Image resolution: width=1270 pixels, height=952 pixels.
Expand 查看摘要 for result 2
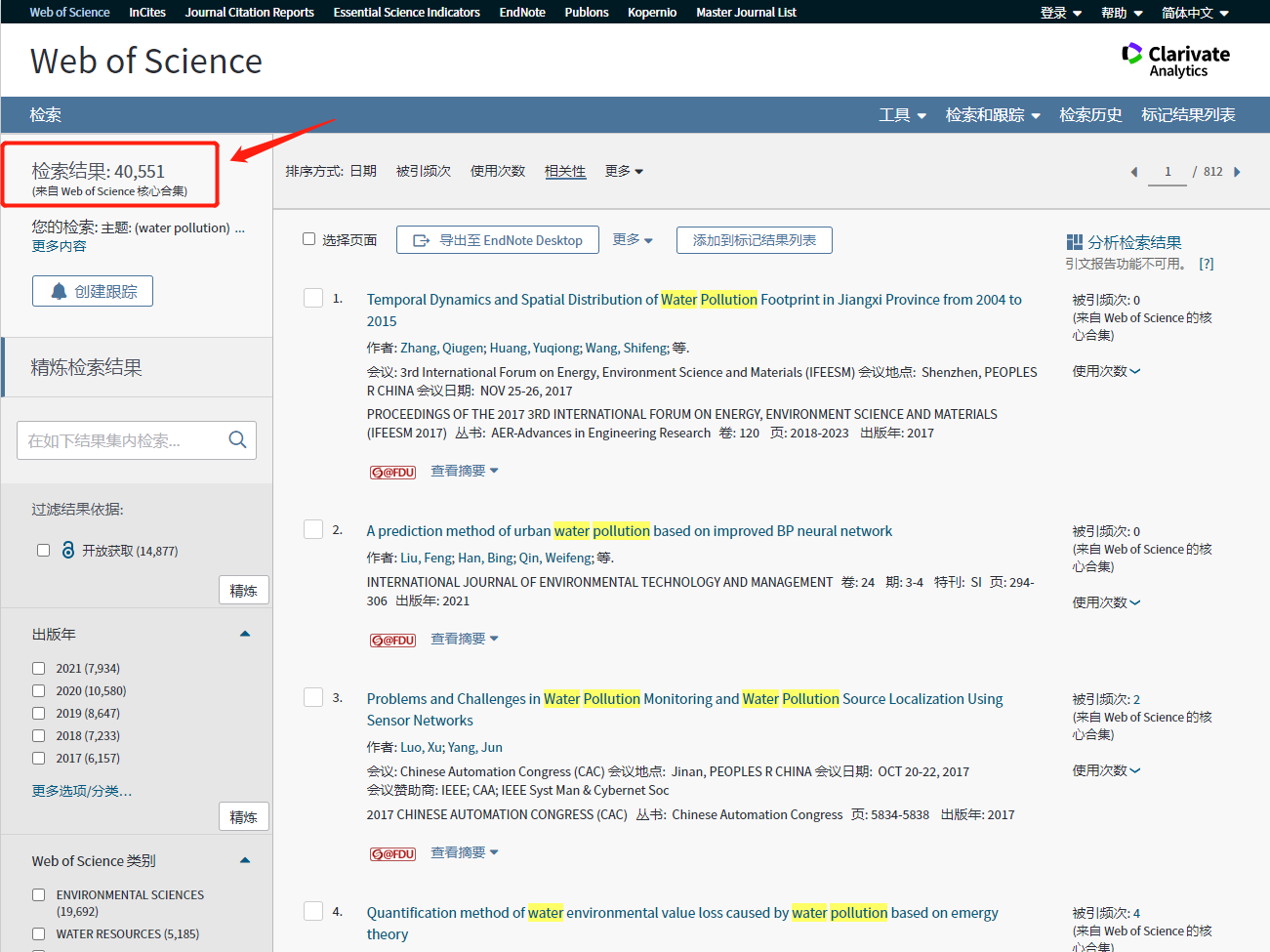click(x=465, y=639)
